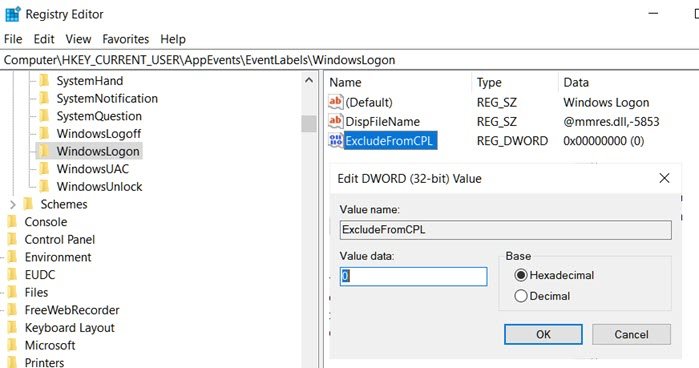
Task: Click the tree pane scroll-up arrow
Action: click(x=308, y=81)
